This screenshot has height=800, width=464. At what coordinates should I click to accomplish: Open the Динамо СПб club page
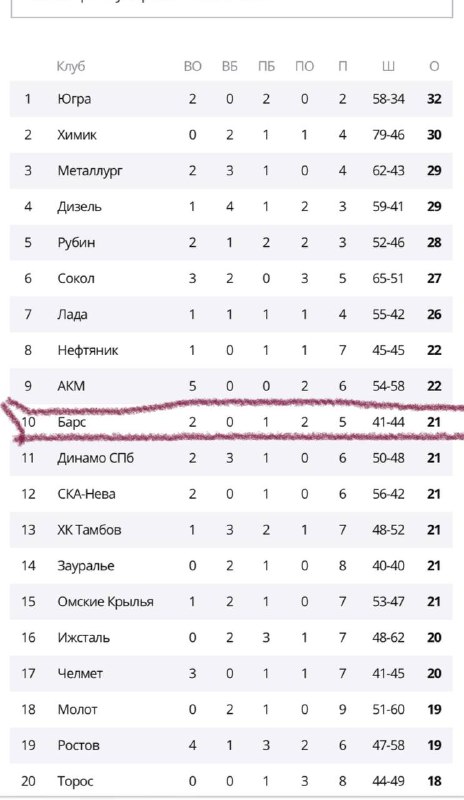click(x=95, y=458)
